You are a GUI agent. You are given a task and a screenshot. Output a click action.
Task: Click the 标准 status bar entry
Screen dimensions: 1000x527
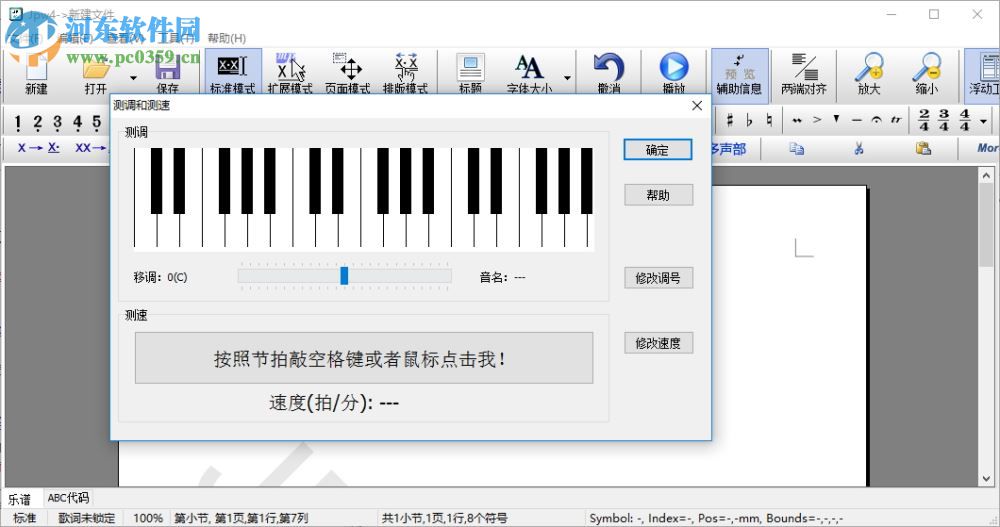point(25,518)
